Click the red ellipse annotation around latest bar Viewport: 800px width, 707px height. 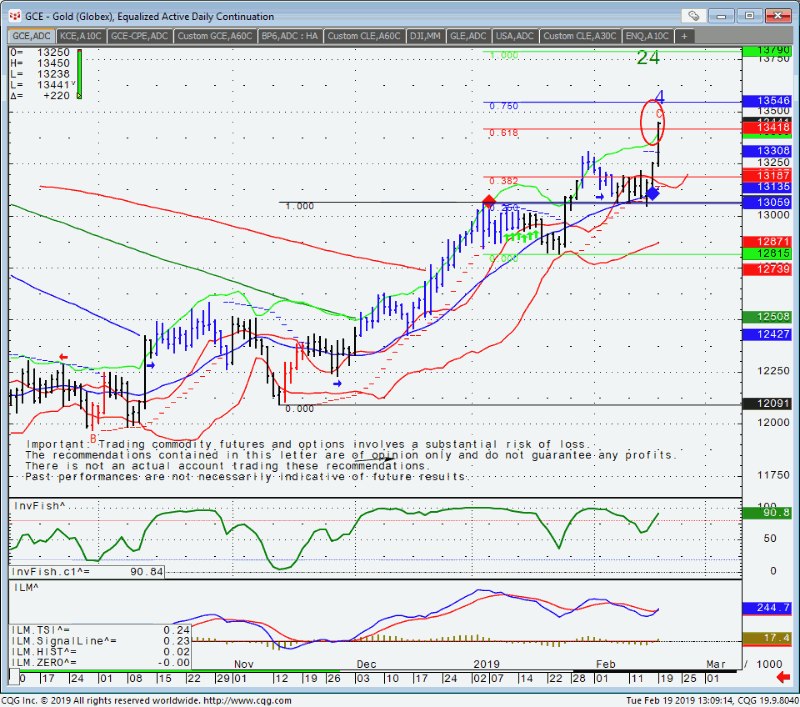653,122
